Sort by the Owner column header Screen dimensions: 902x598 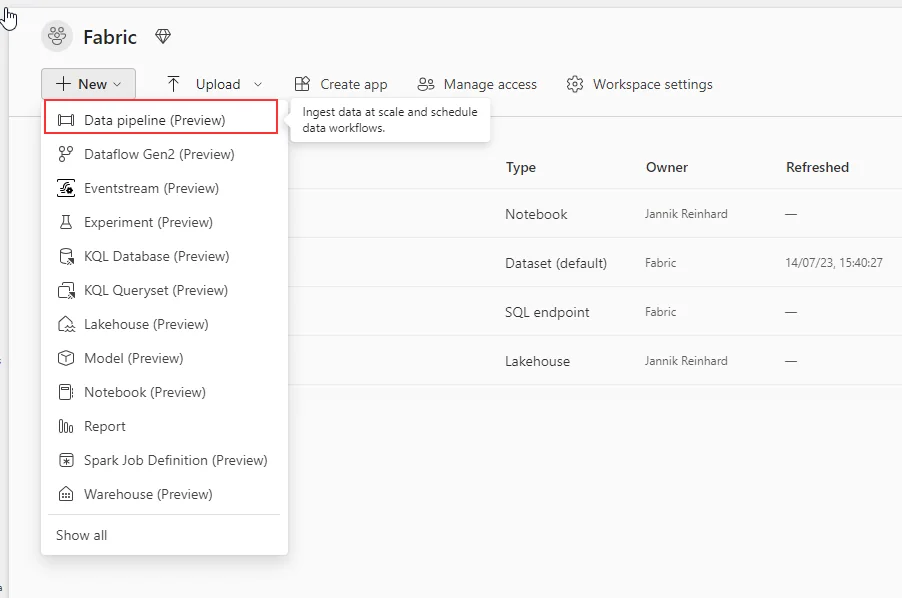click(667, 167)
